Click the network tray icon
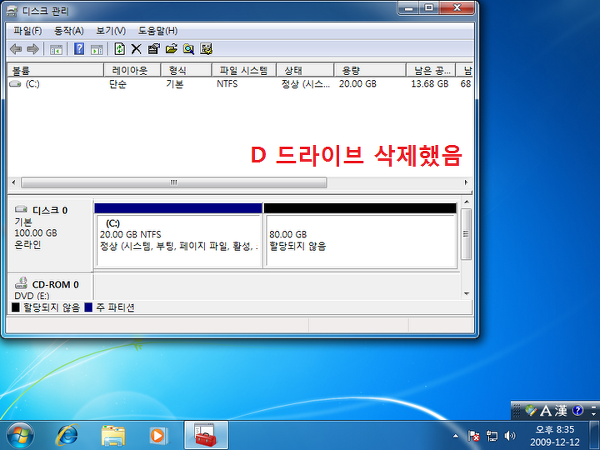Screen dimensions: 600x450 click(492, 435)
